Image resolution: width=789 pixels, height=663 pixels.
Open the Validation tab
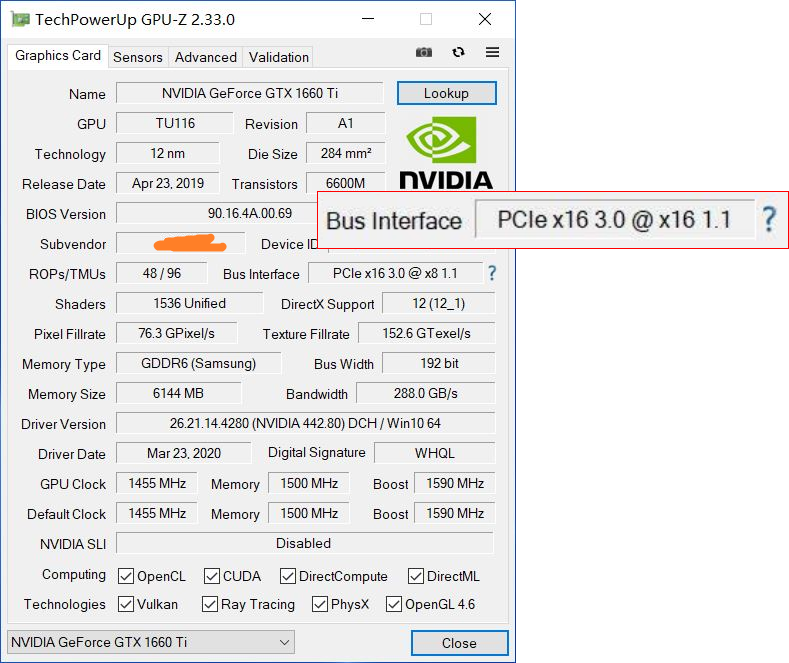point(278,57)
